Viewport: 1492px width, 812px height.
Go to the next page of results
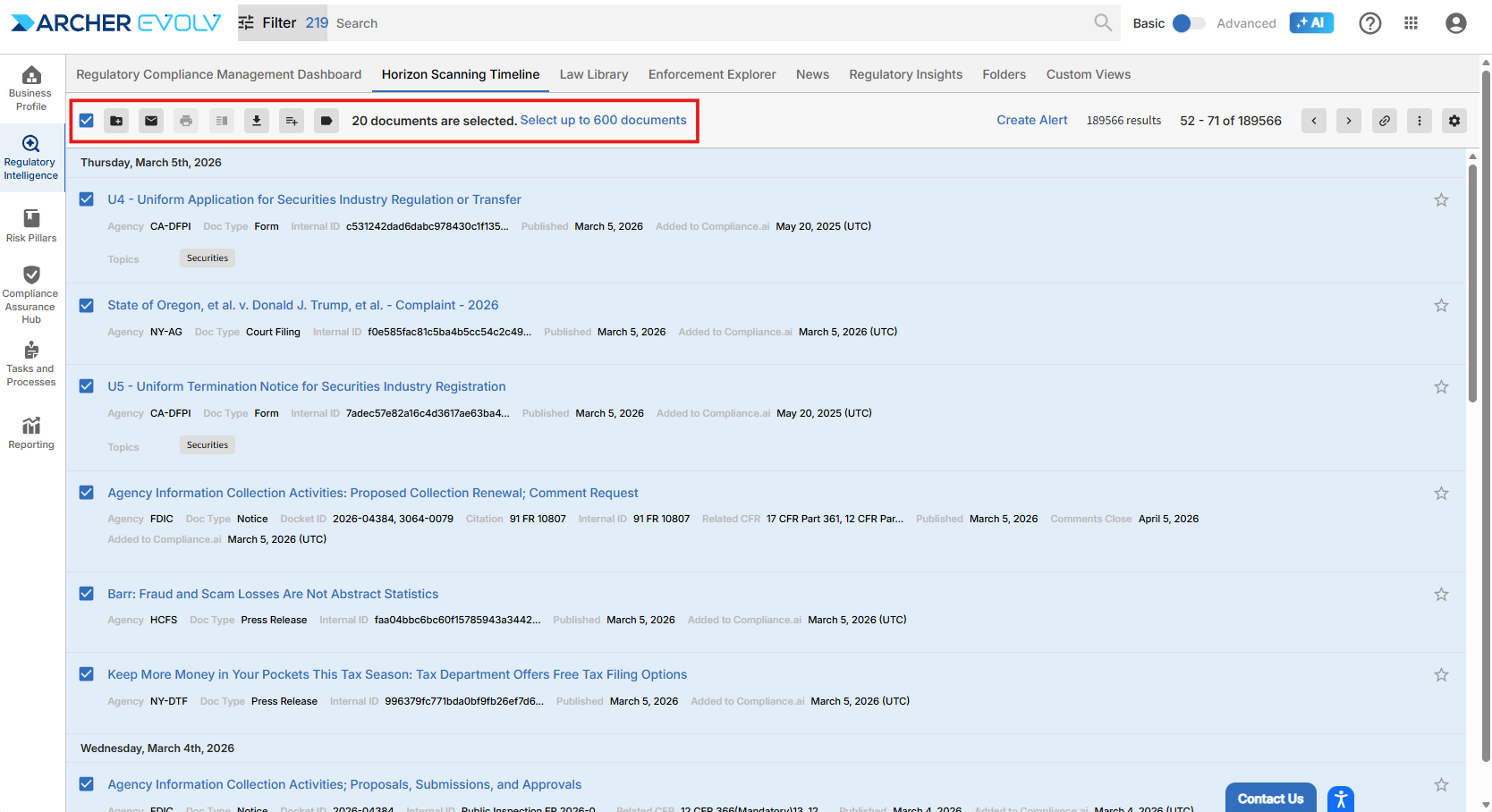(x=1348, y=121)
